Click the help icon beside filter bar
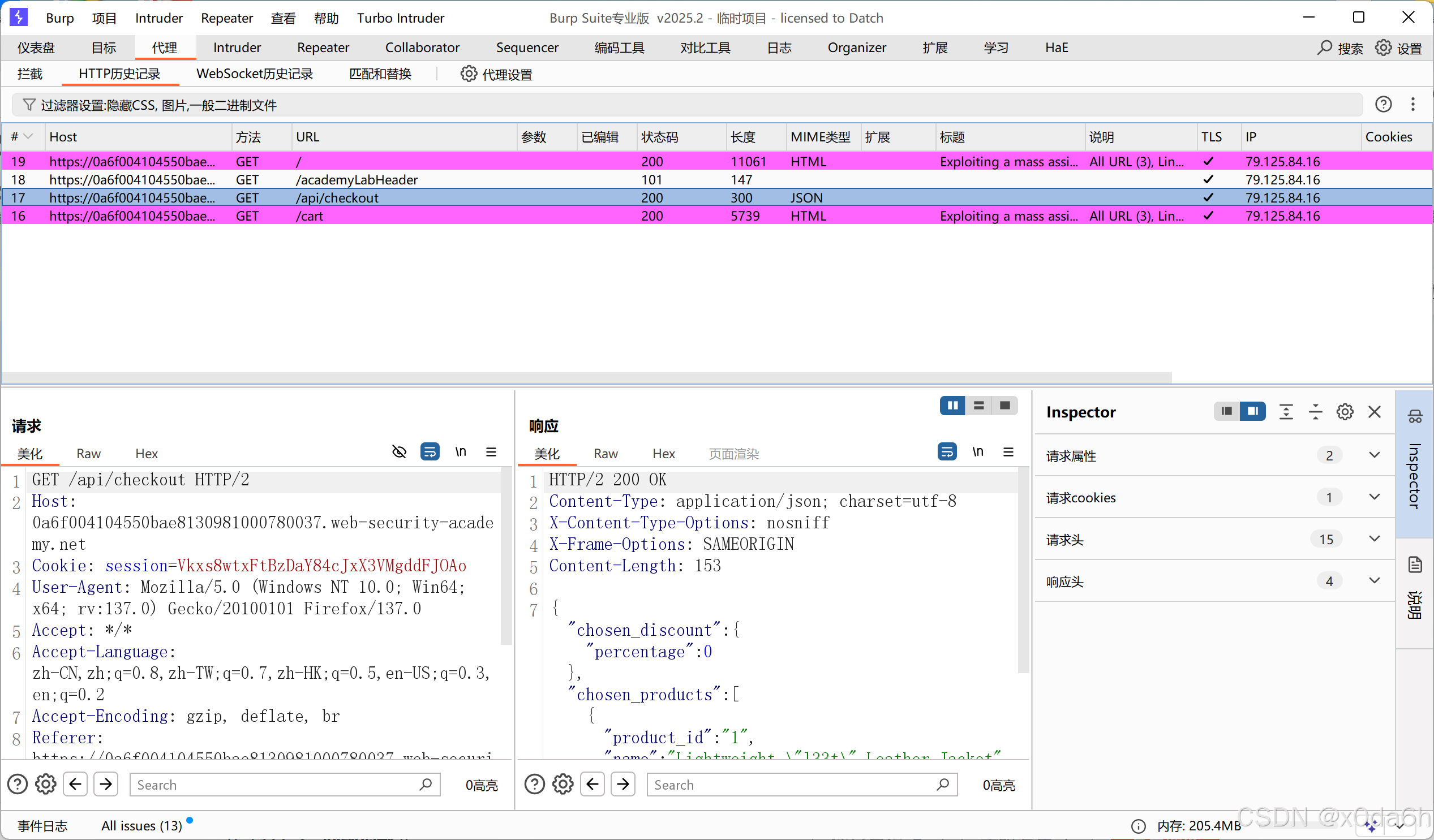1434x840 pixels. coord(1383,104)
